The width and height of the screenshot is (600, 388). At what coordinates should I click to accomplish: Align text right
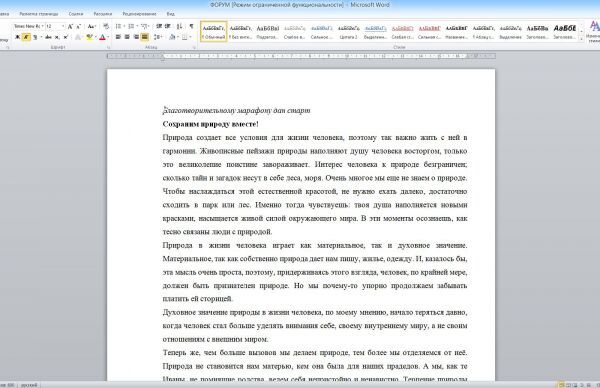[x=136, y=37]
